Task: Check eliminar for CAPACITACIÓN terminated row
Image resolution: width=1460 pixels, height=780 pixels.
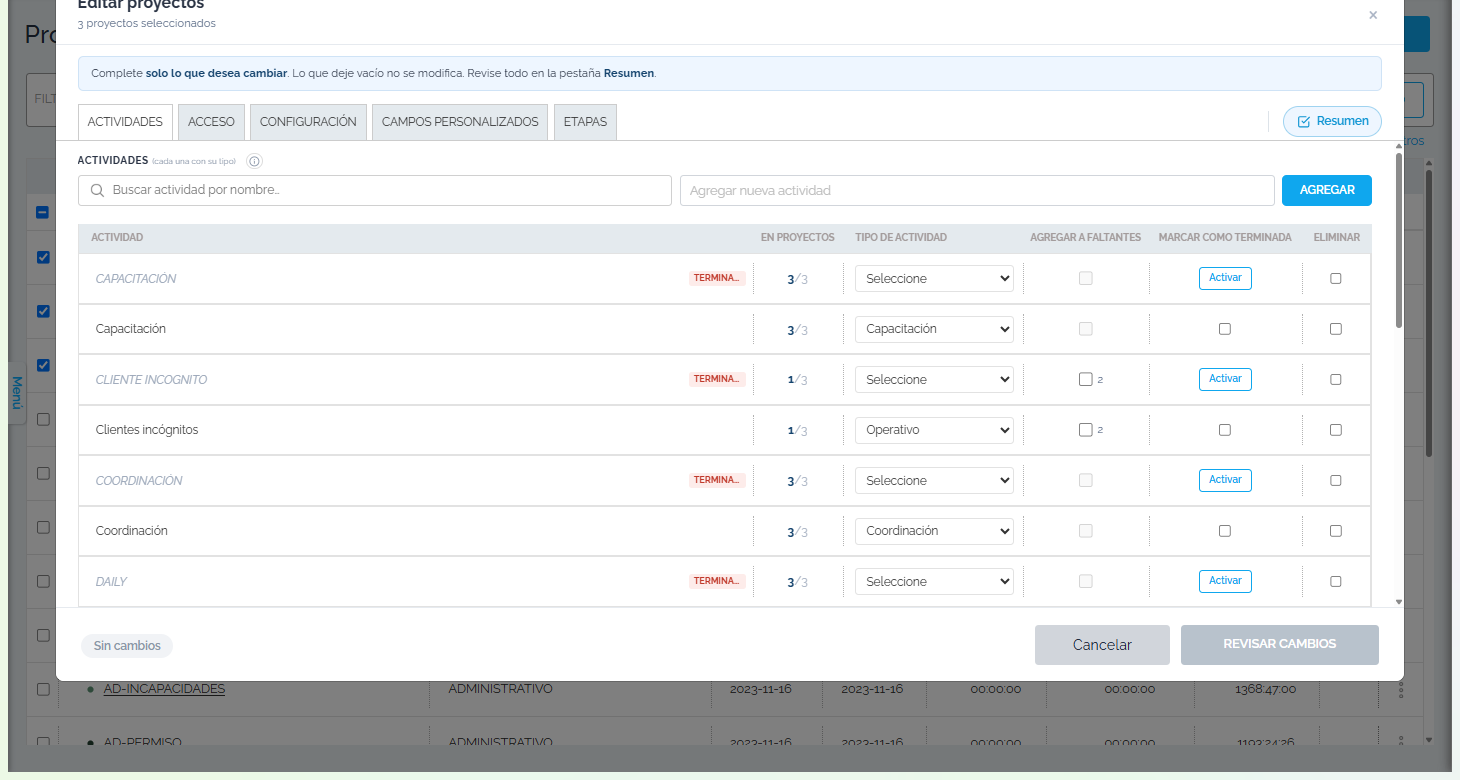Action: 1336,279
